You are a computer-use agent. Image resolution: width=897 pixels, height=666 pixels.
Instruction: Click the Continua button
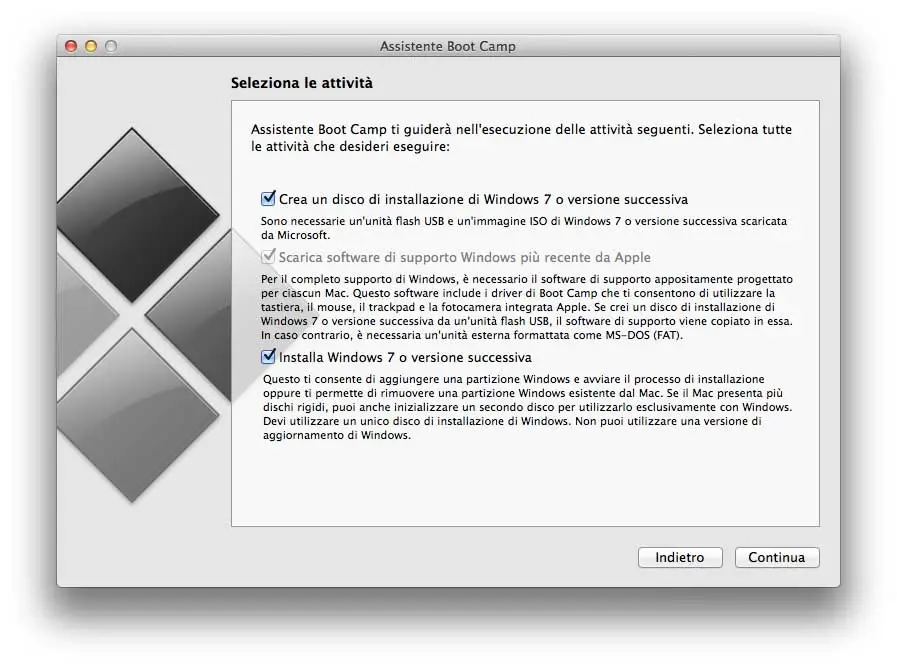click(x=777, y=557)
